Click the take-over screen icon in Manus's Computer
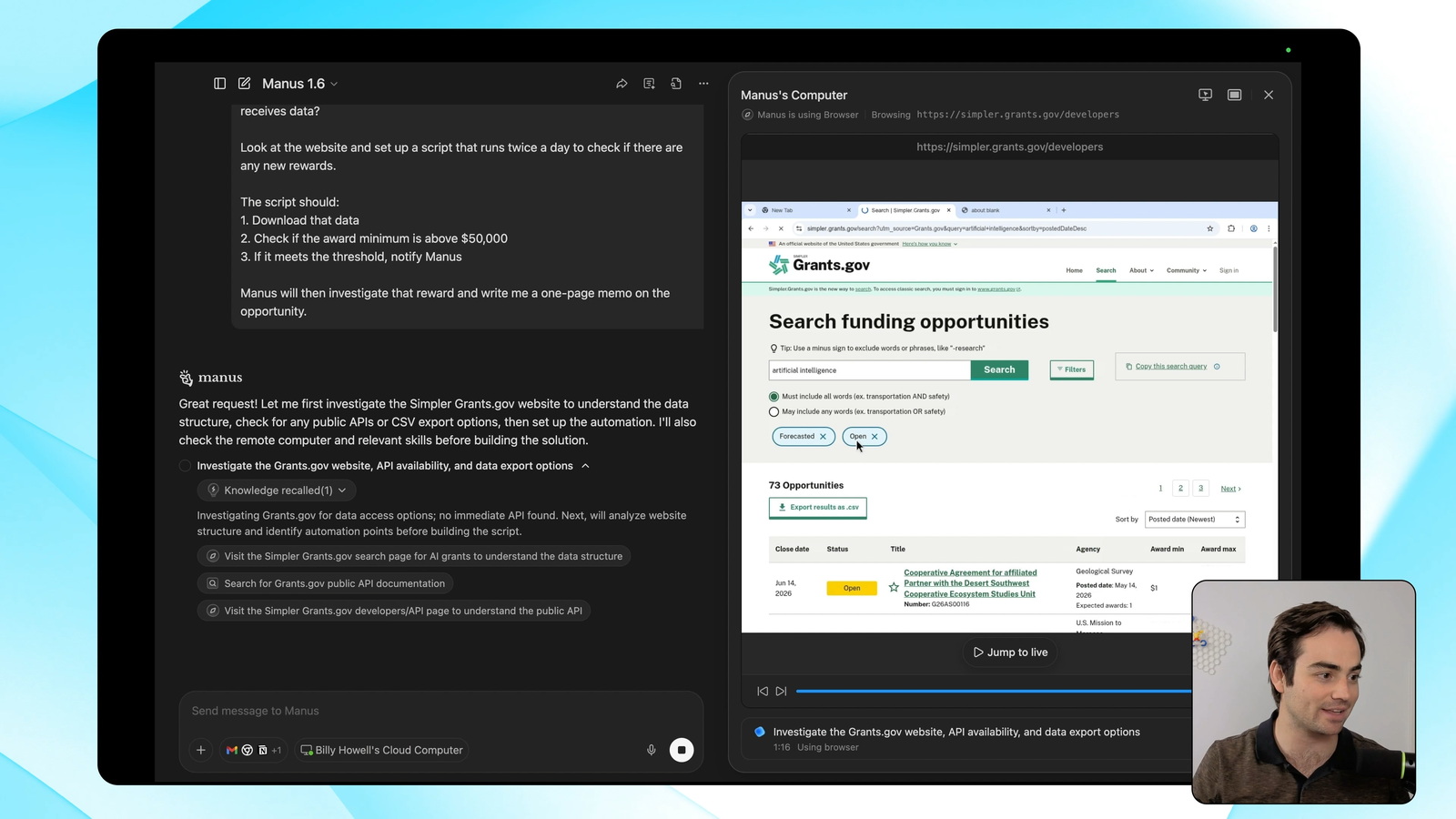Screen dimensions: 1456x819 coord(1206,95)
